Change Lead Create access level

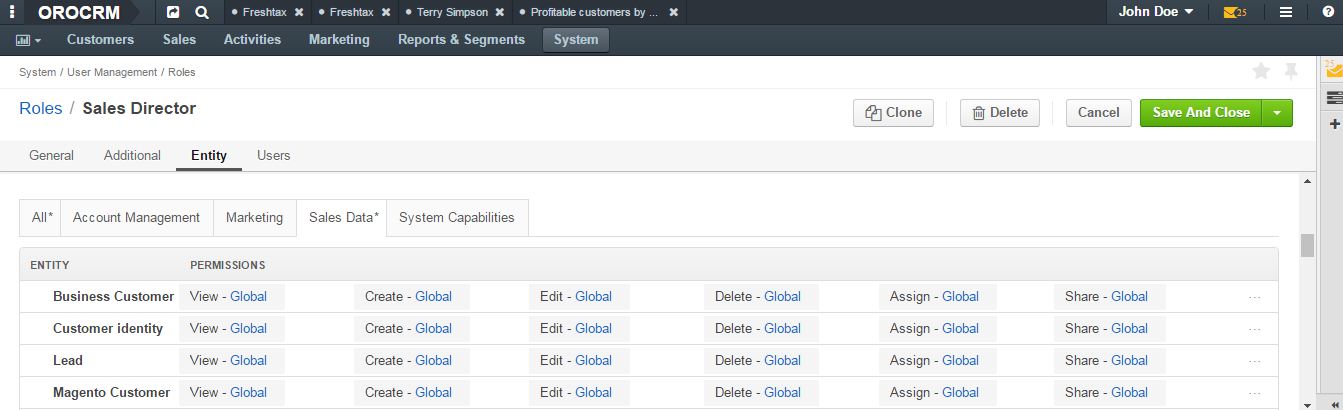click(433, 360)
